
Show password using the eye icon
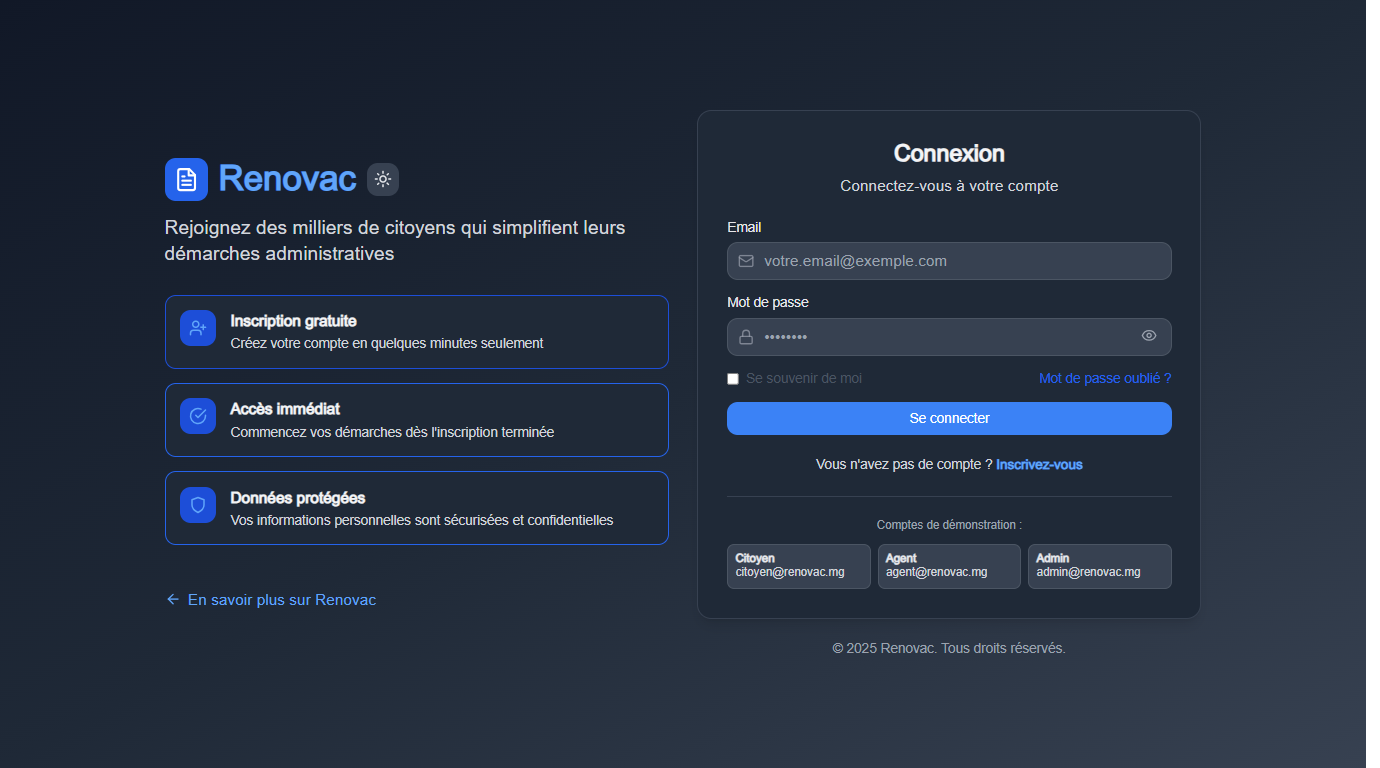coord(1149,336)
